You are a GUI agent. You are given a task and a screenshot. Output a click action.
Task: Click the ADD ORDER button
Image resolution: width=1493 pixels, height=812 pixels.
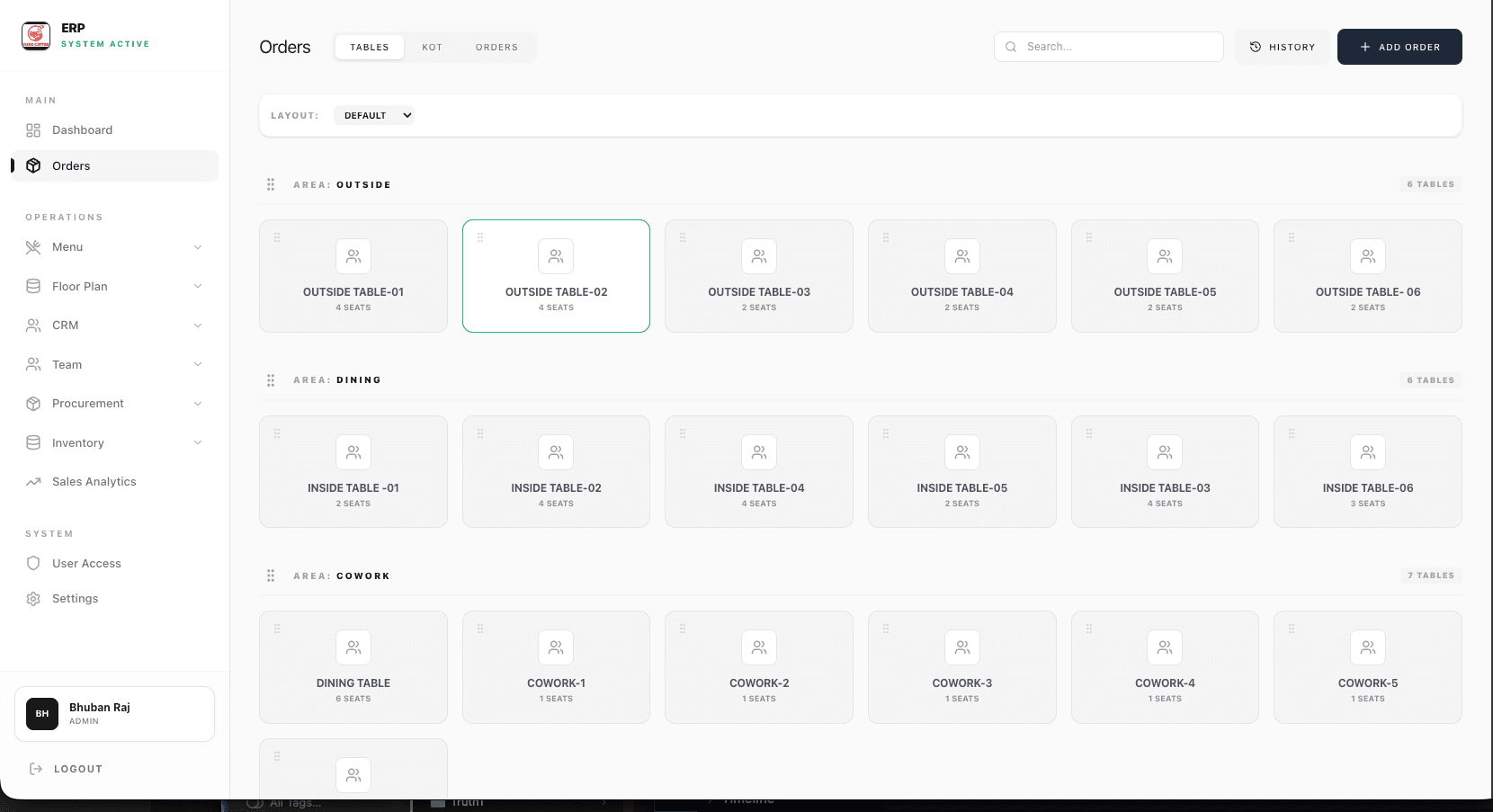pyautogui.click(x=1399, y=47)
